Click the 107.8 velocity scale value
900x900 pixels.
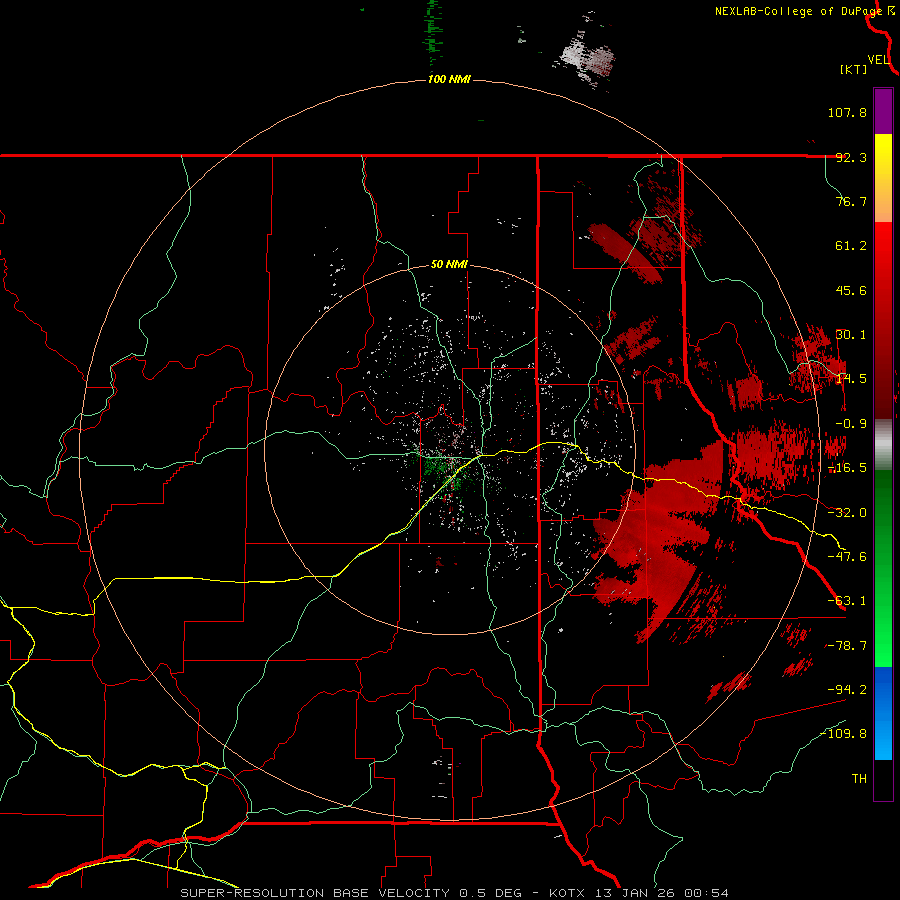847,113
